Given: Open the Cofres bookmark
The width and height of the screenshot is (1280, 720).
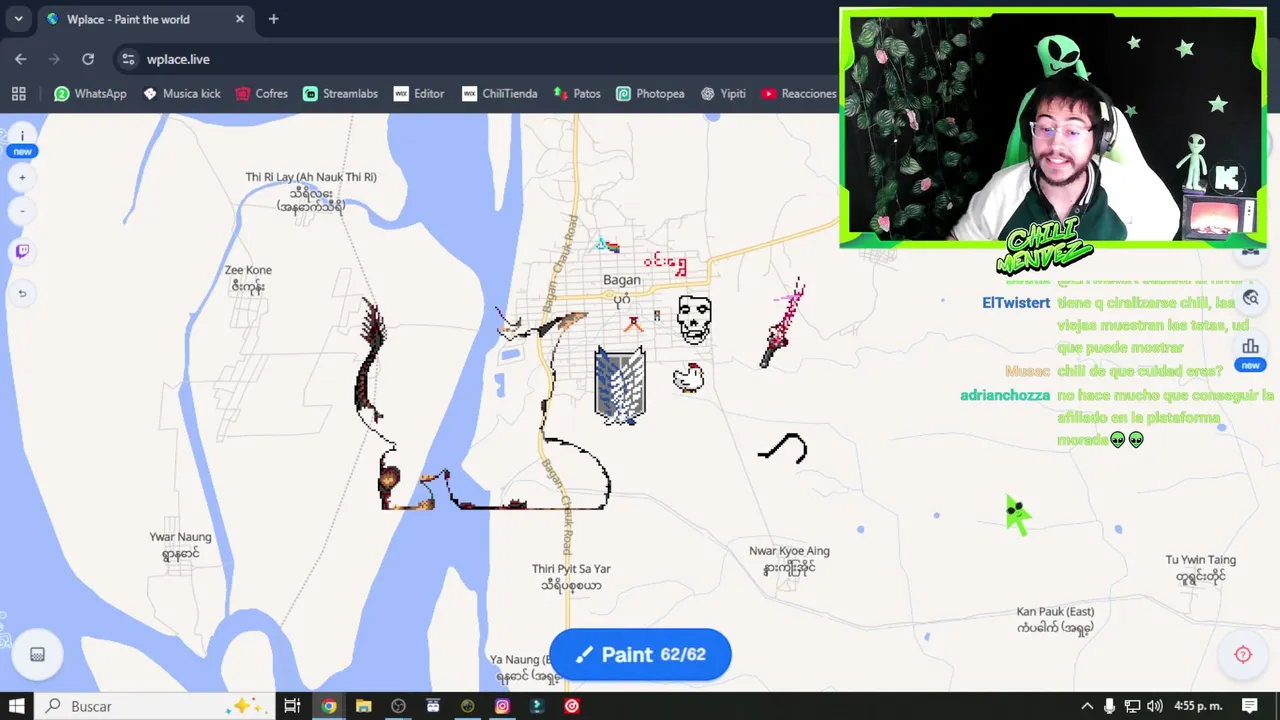Looking at the screenshot, I should [261, 93].
